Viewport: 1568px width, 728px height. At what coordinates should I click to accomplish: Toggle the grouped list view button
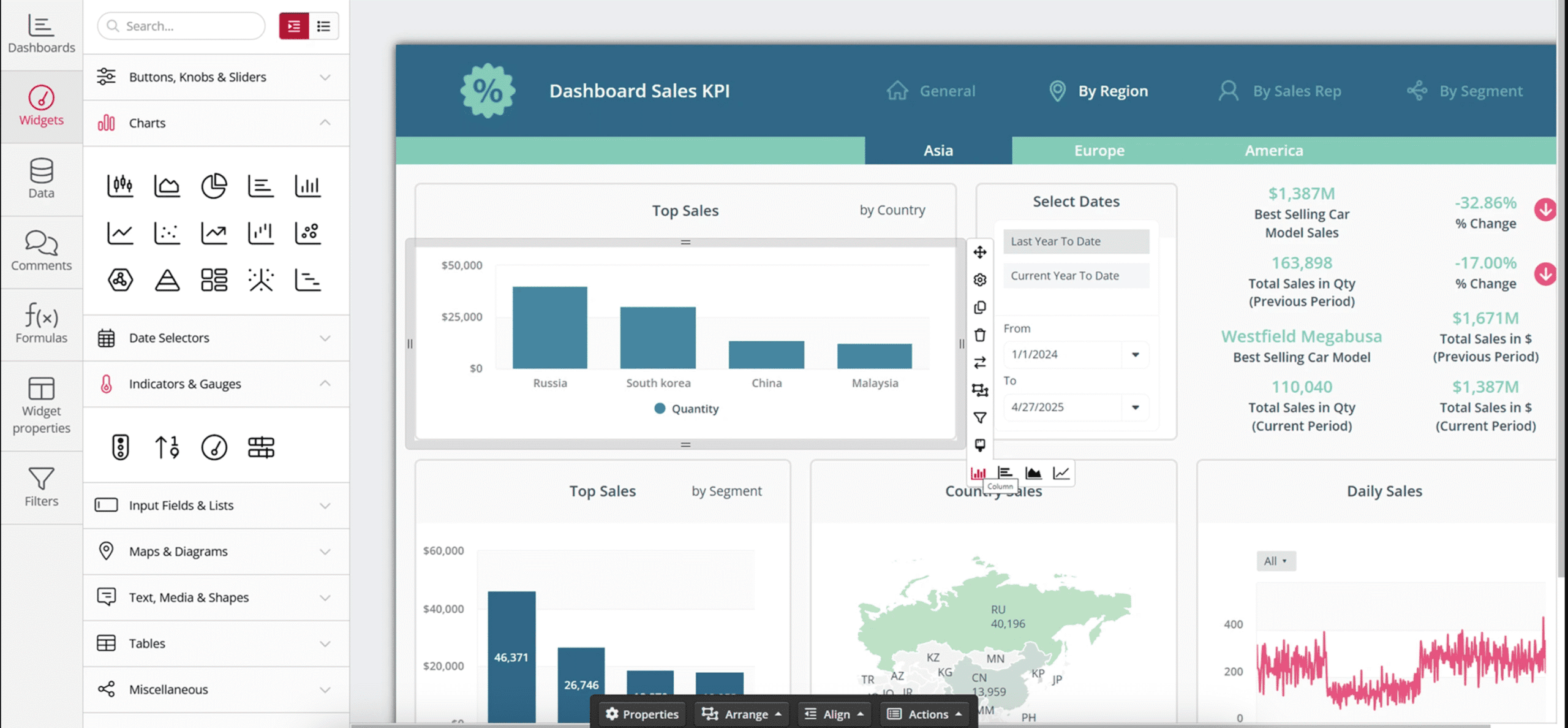click(x=294, y=26)
